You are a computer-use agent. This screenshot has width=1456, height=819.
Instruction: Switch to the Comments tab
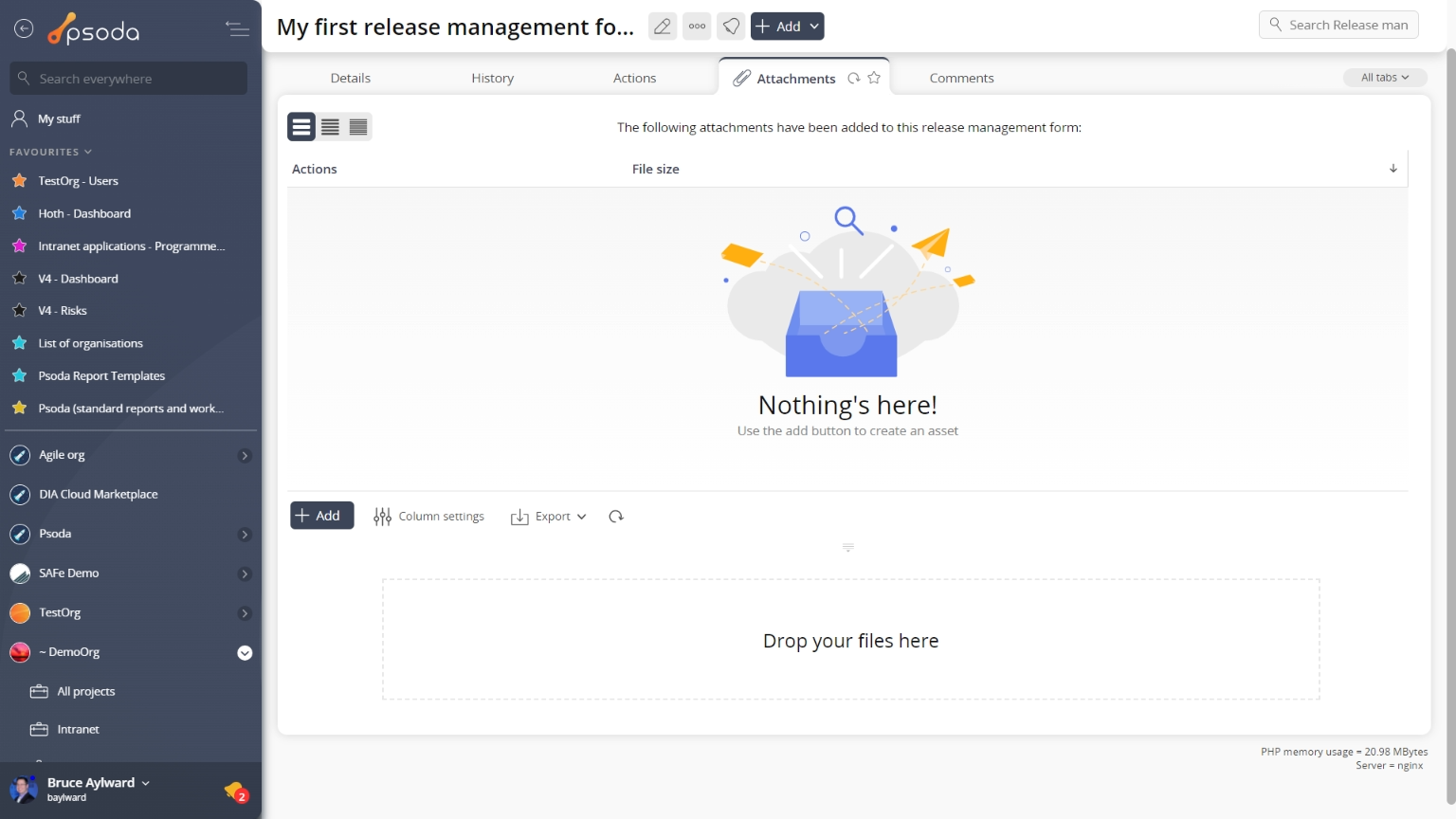pyautogui.click(x=961, y=79)
